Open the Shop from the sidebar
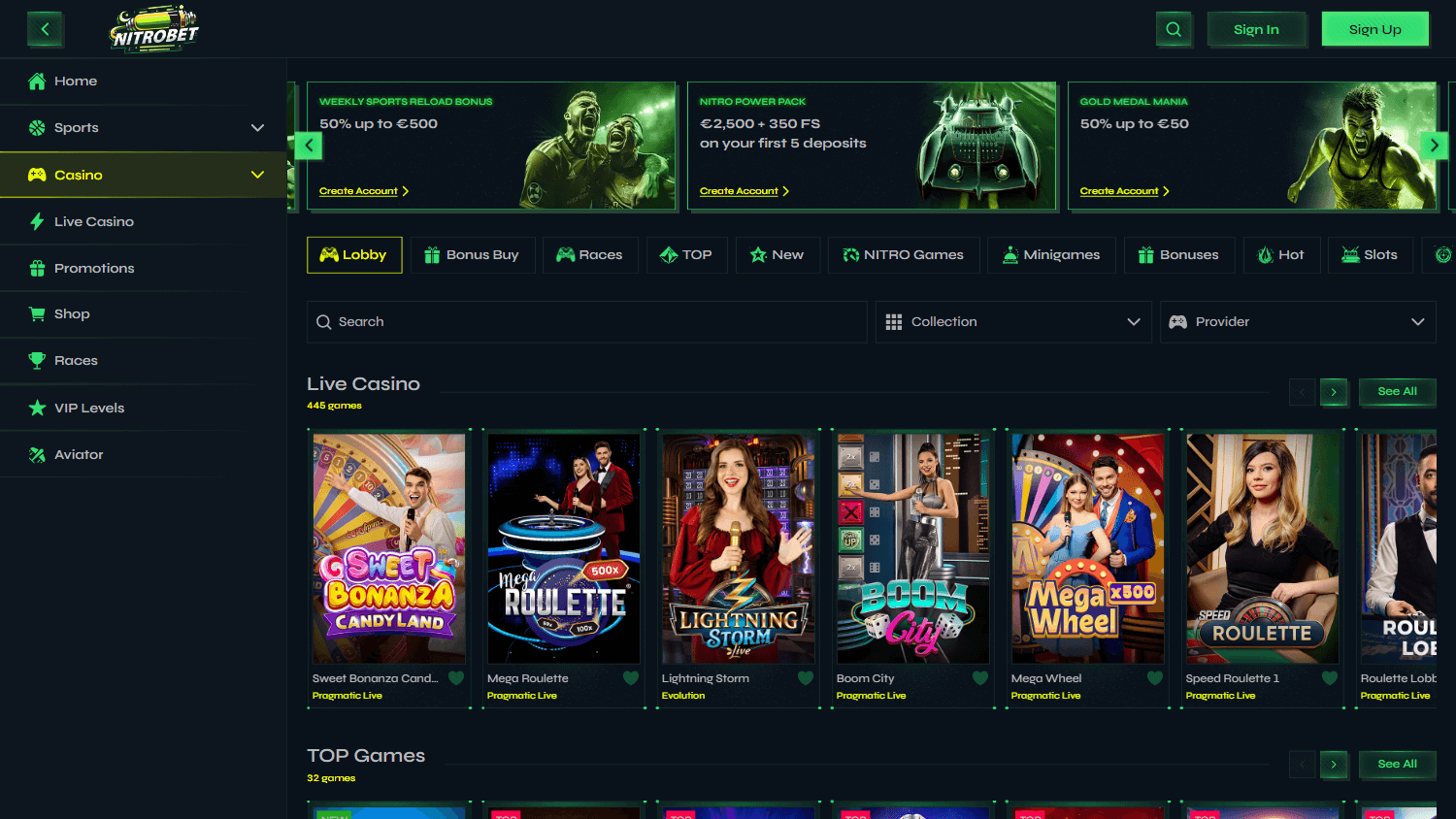 click(x=73, y=313)
